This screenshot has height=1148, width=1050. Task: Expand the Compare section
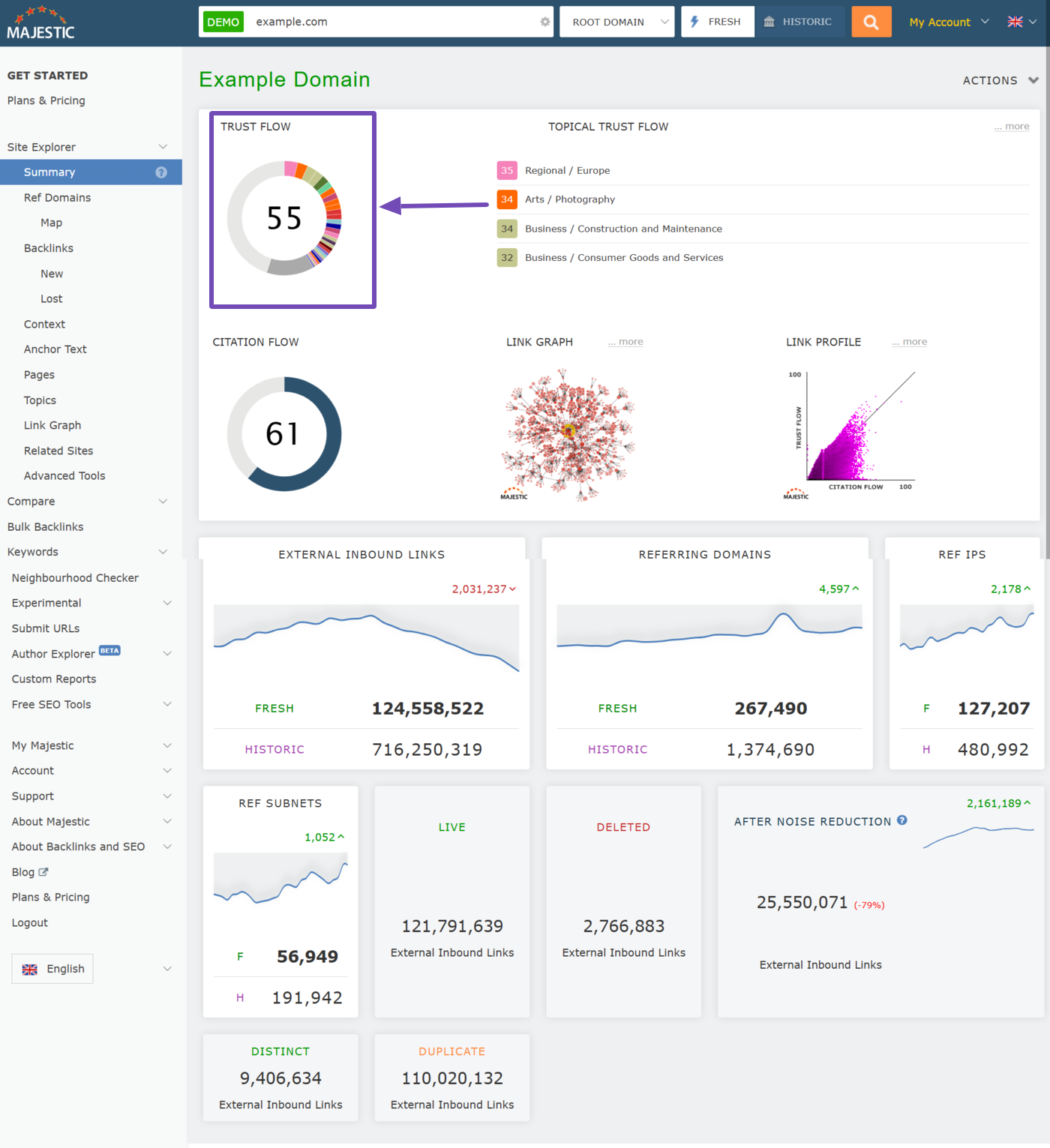click(x=163, y=502)
